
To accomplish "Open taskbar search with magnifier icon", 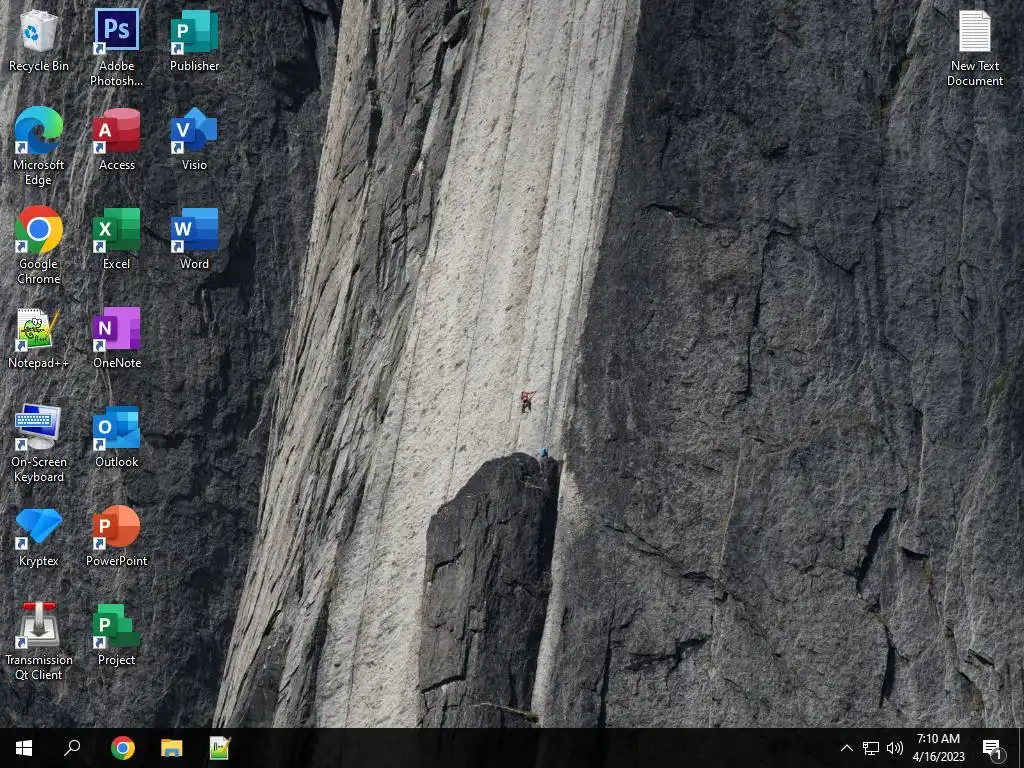I will [72, 748].
